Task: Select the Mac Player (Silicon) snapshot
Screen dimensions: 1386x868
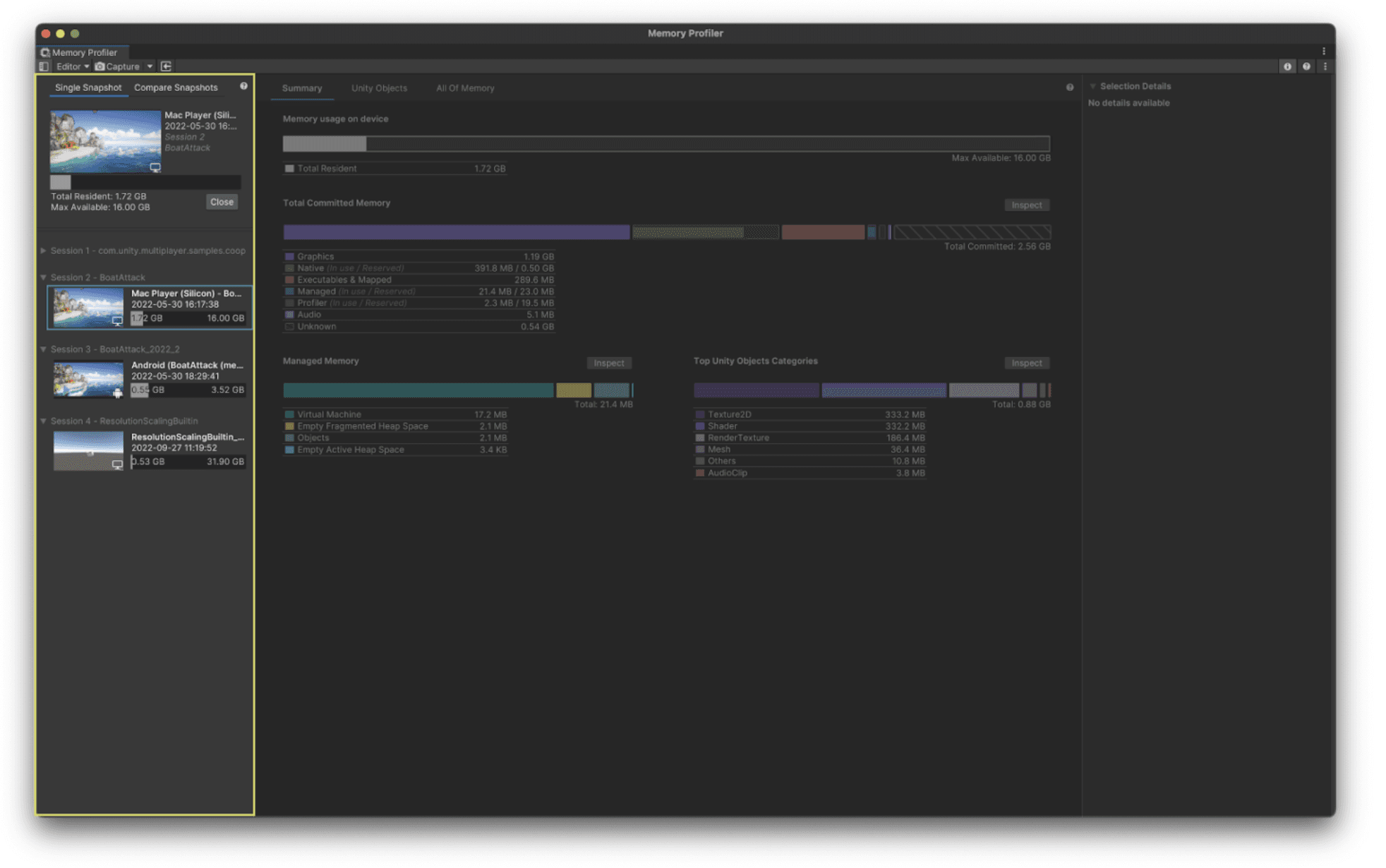Action: point(150,307)
